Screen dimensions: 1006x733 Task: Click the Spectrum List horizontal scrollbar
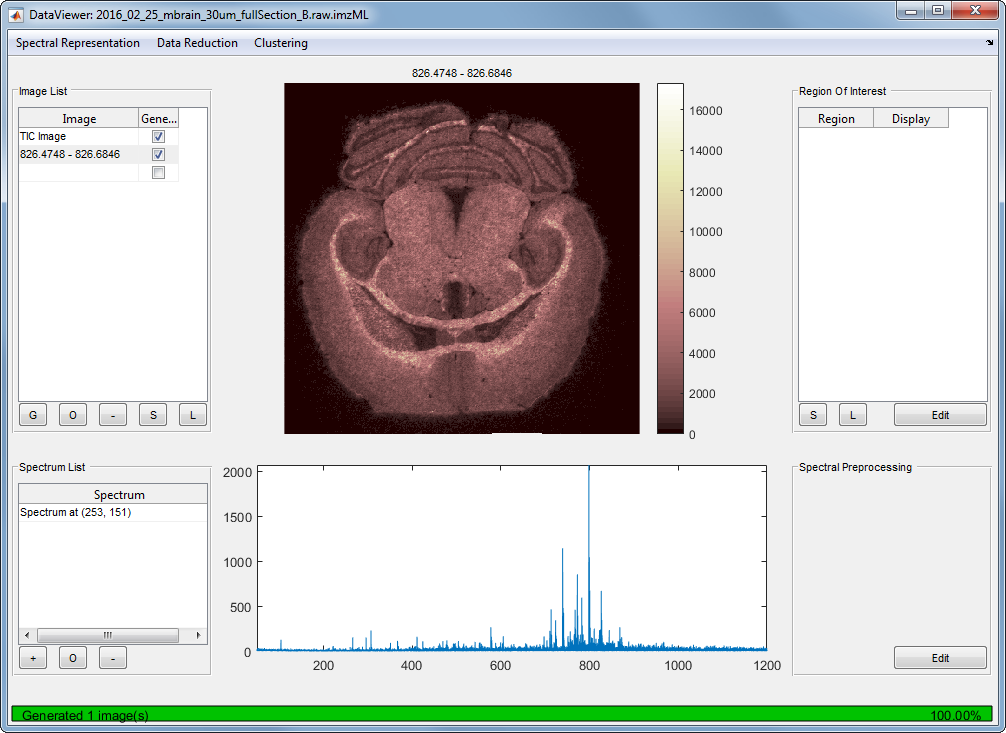pos(107,635)
